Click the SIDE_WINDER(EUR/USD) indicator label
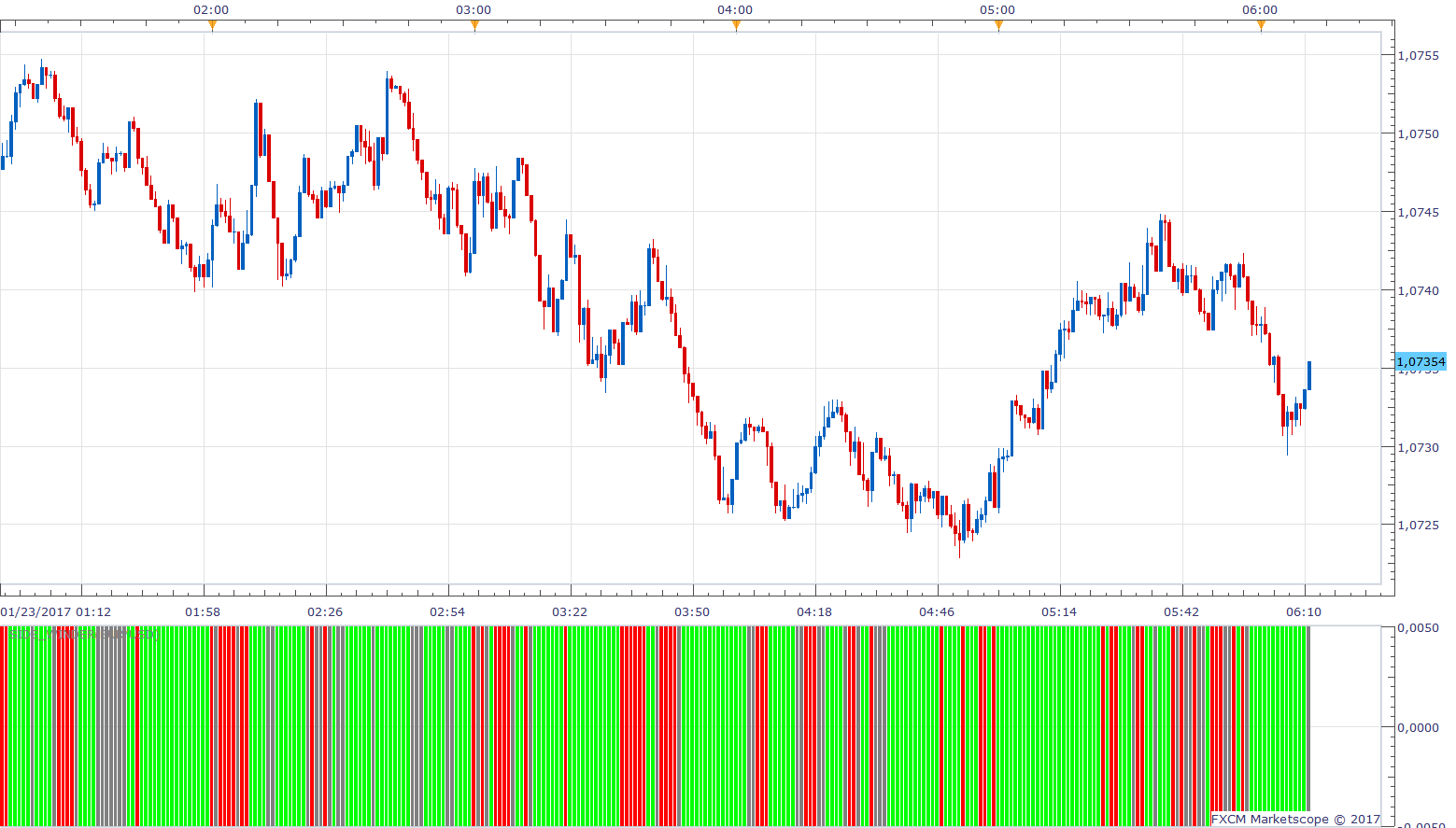 pos(82,634)
